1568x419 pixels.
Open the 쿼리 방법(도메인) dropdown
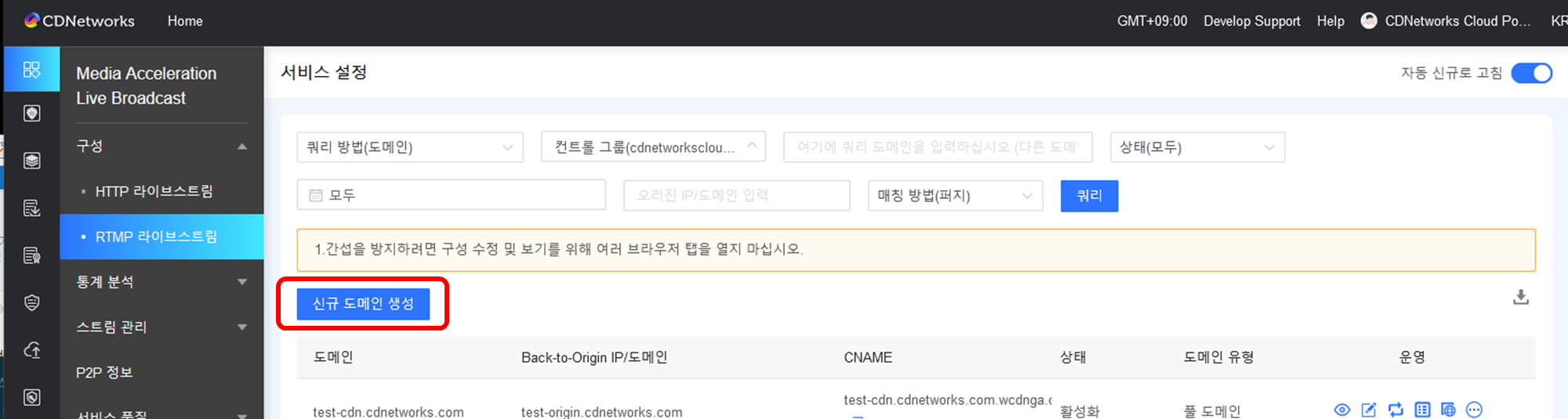click(x=409, y=147)
